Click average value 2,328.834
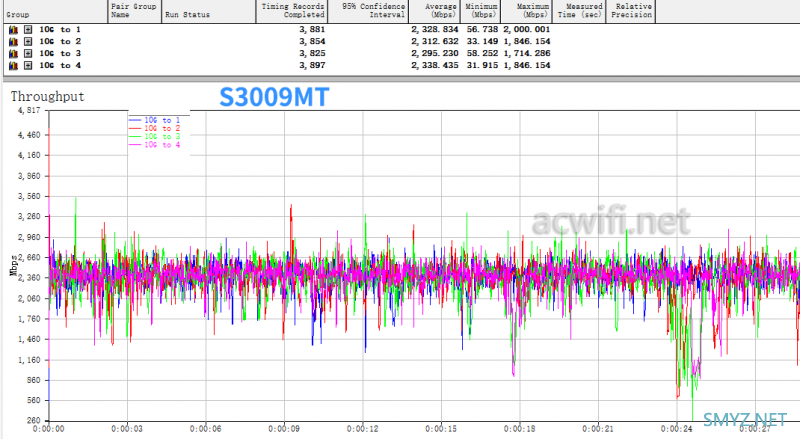Image resolution: width=800 pixels, height=439 pixels. pyautogui.click(x=435, y=30)
